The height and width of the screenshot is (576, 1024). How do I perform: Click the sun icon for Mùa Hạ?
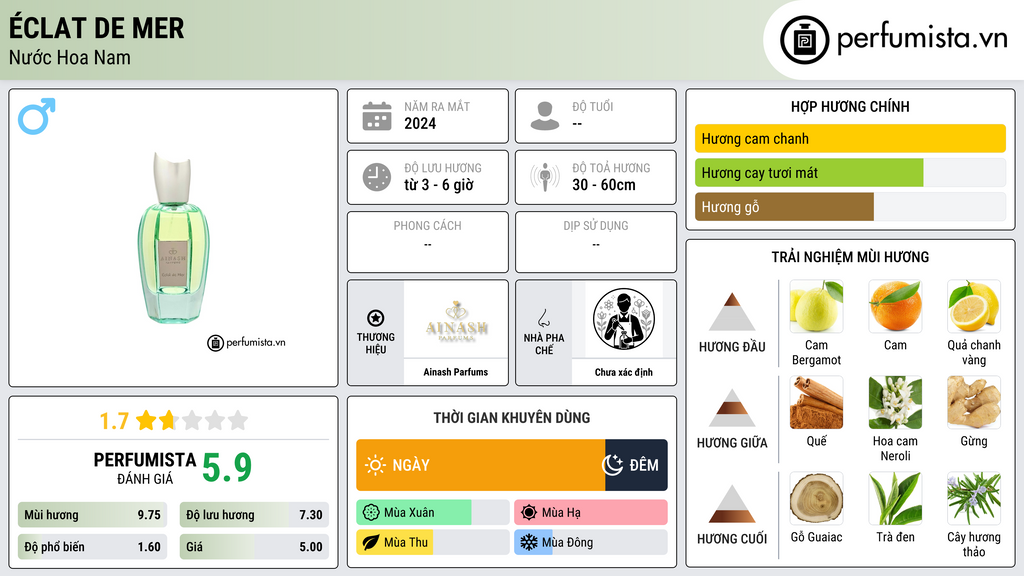529,513
